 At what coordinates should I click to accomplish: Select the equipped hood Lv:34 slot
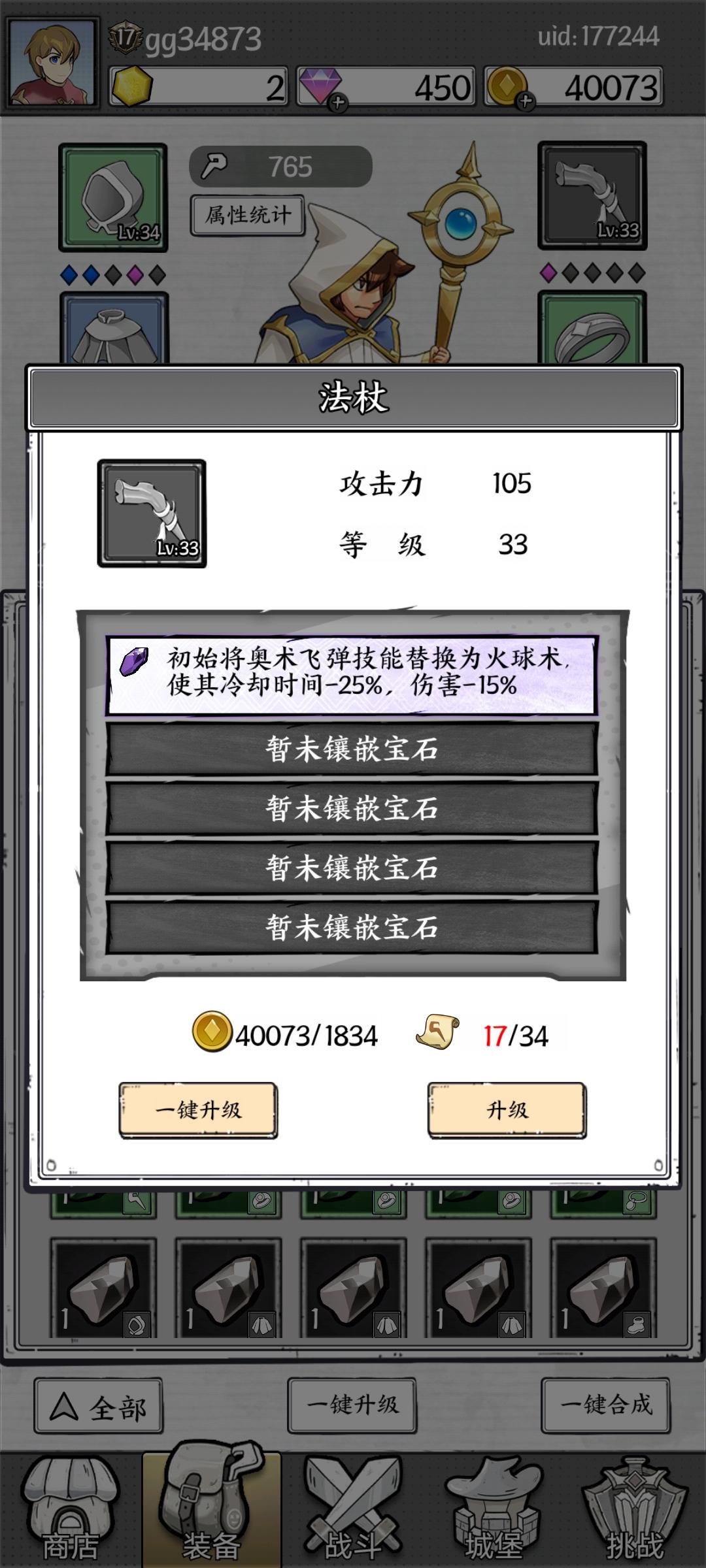click(x=113, y=197)
